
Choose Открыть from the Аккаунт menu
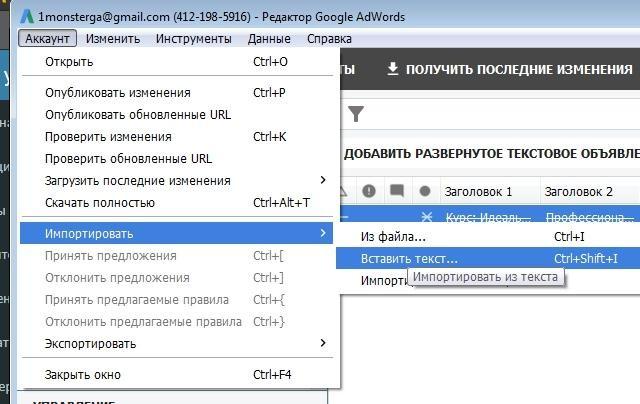(x=177, y=62)
